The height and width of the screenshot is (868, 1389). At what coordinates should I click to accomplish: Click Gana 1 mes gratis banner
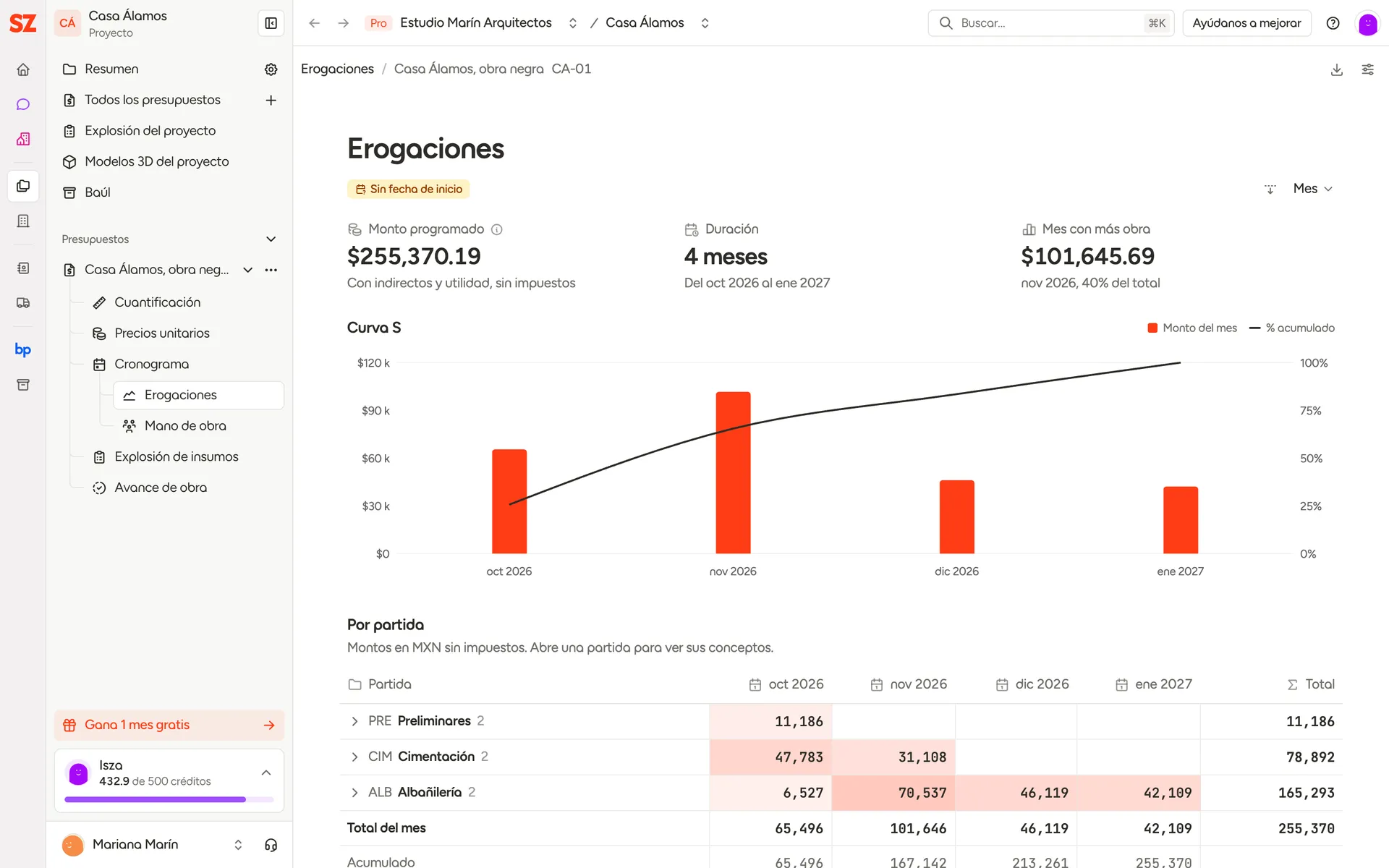click(169, 725)
